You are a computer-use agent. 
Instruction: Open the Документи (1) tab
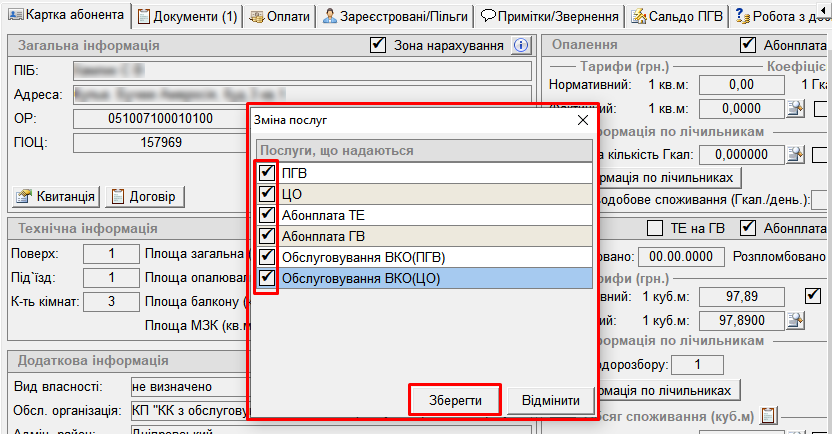[187, 16]
